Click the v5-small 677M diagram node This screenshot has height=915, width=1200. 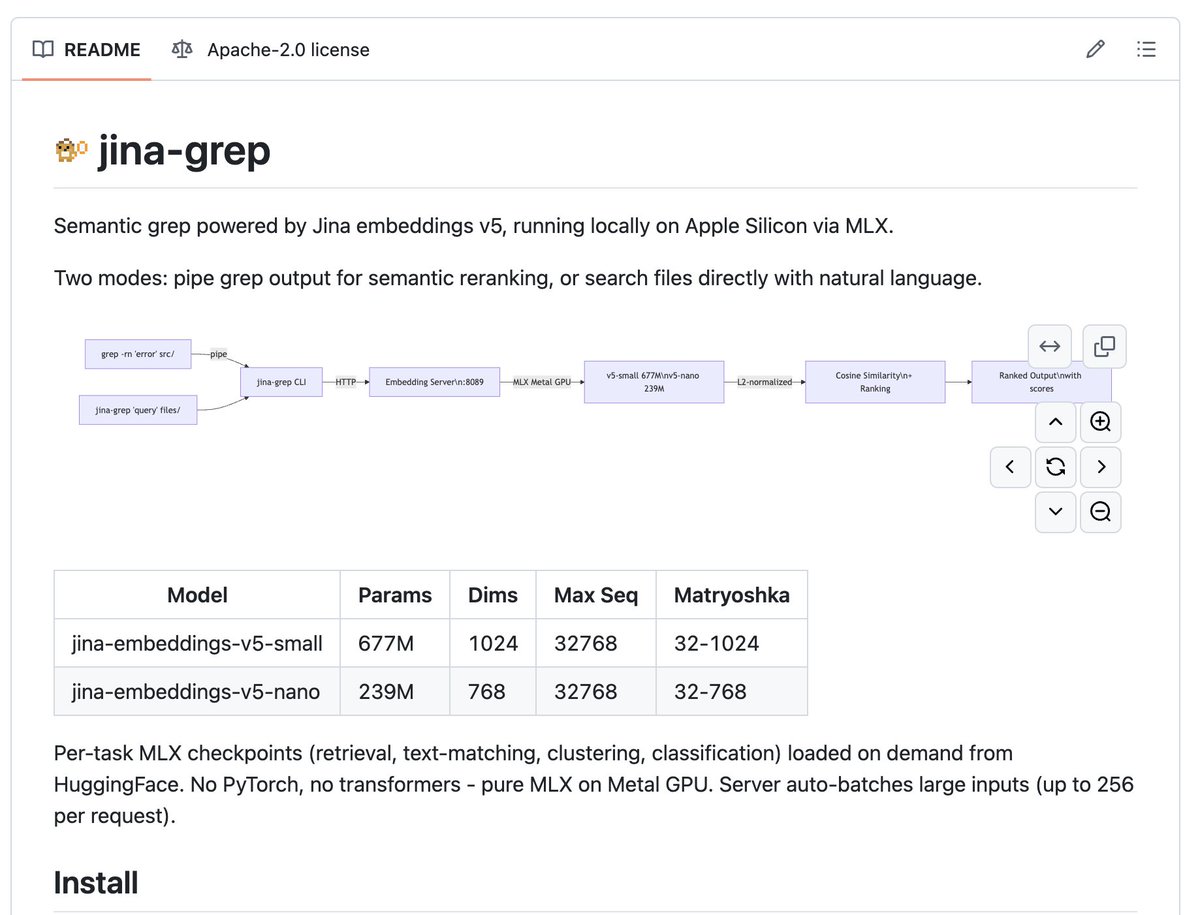[653, 382]
